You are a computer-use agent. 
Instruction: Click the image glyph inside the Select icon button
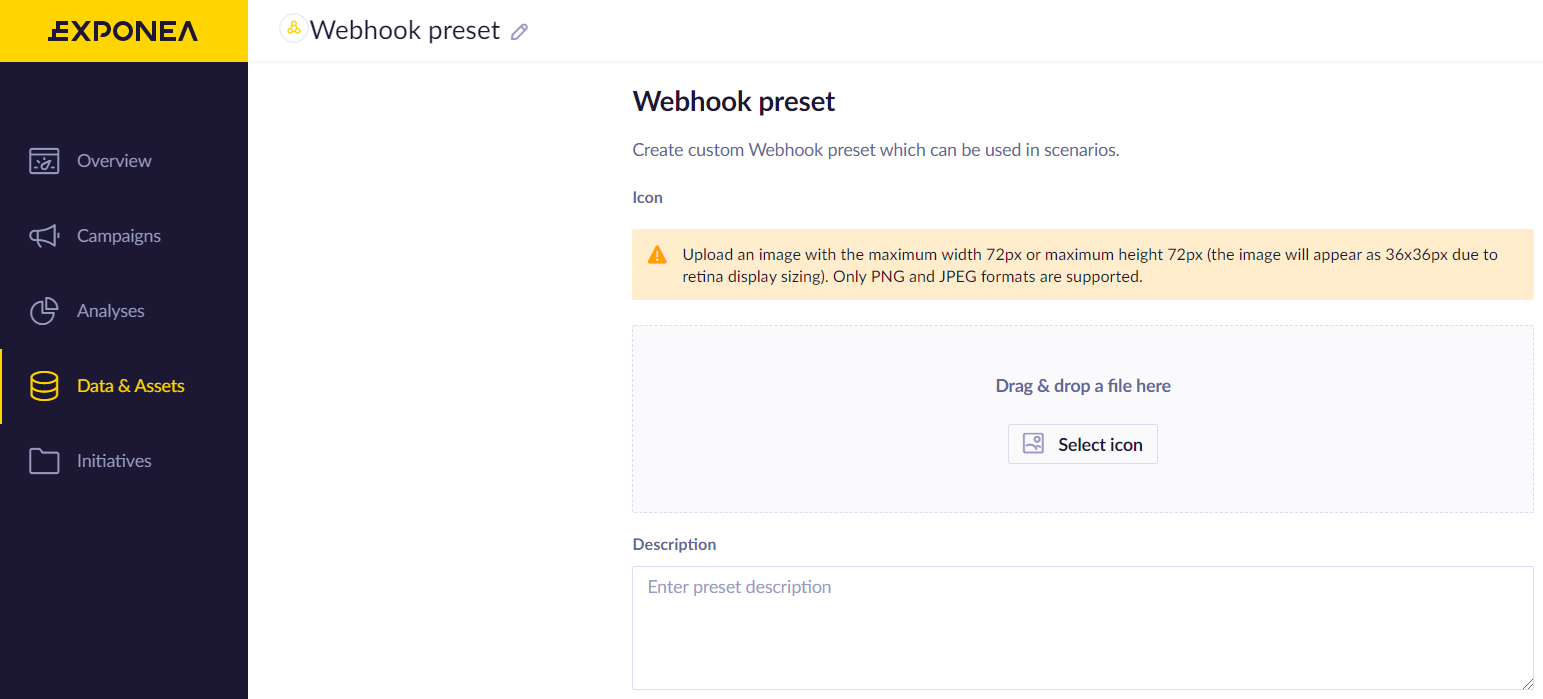(1033, 444)
